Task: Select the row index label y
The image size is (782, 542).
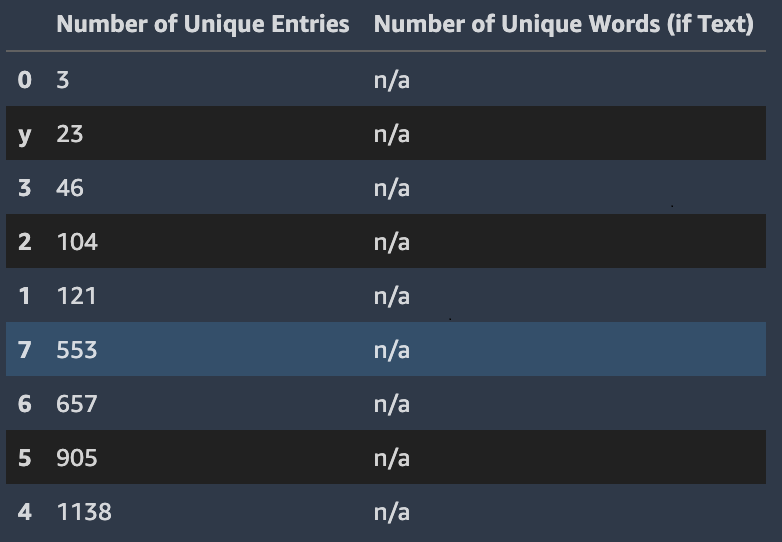Action: point(25,134)
